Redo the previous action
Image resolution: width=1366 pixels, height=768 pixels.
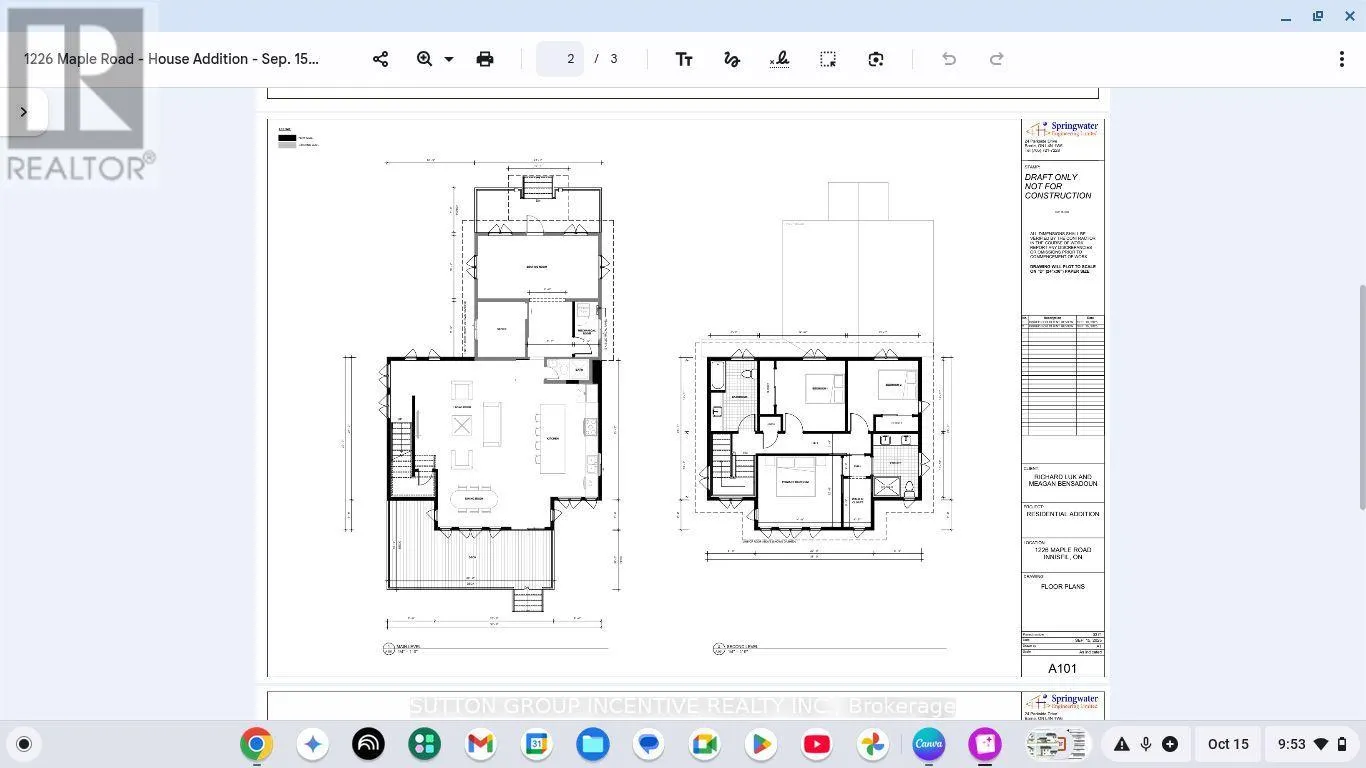996,59
